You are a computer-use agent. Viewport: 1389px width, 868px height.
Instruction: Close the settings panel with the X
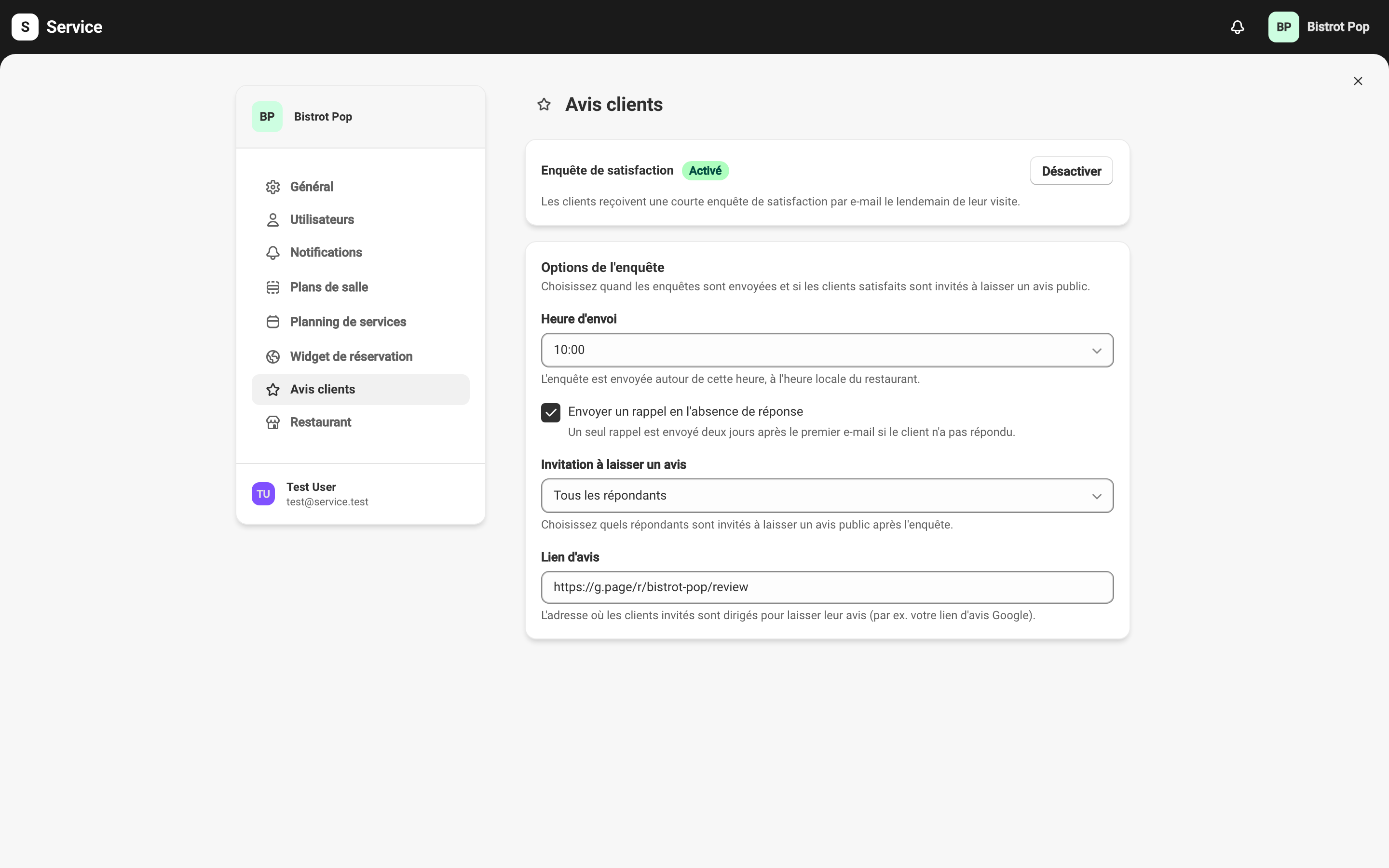point(1358,81)
